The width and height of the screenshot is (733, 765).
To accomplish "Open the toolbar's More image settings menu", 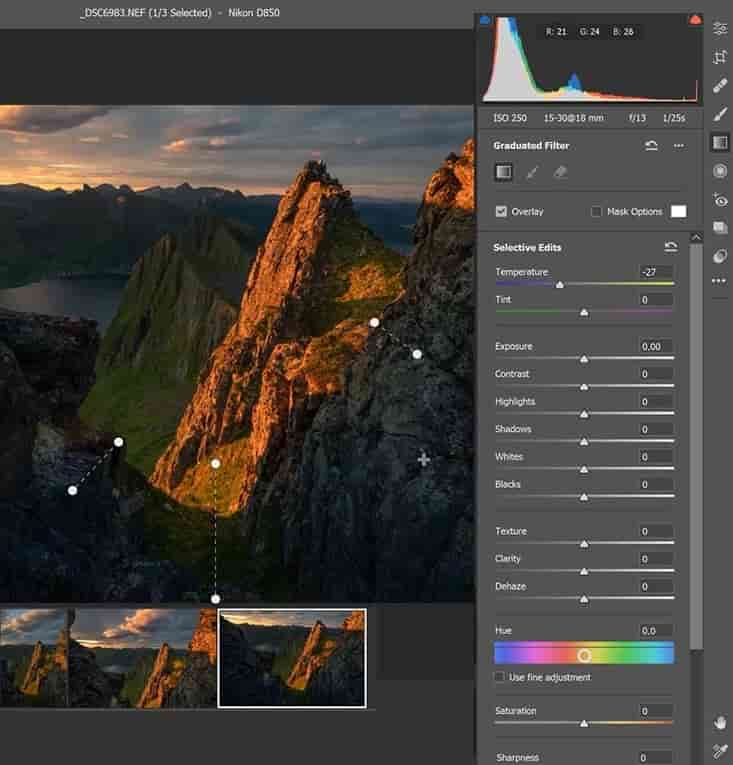I will (x=719, y=281).
